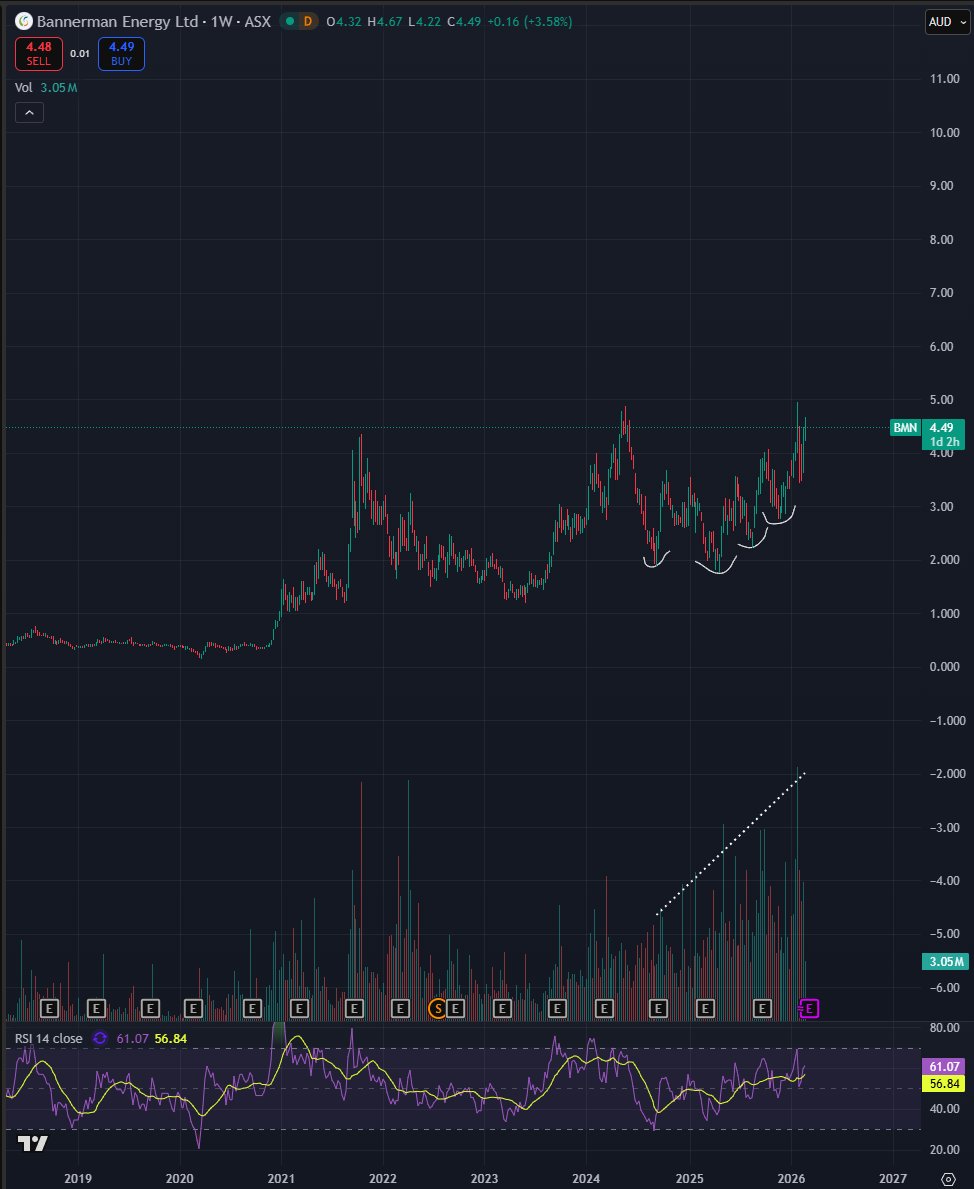This screenshot has width=974, height=1189.
Task: Click the leftmost earnings E marker
Action: coord(49,1009)
